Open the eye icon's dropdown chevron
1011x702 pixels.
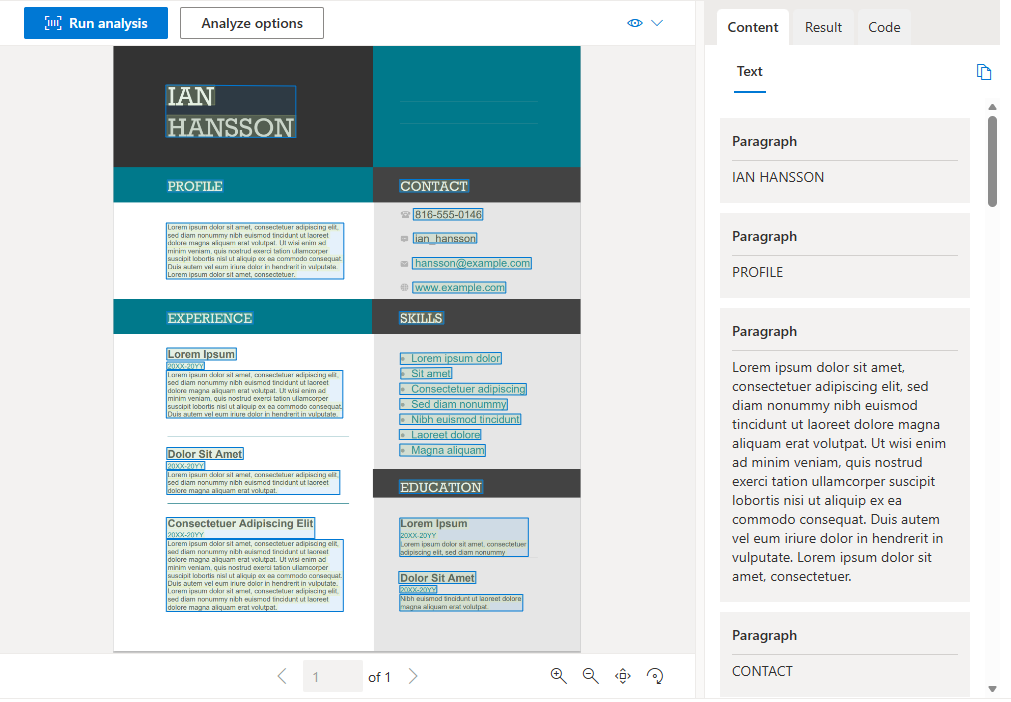[656, 21]
